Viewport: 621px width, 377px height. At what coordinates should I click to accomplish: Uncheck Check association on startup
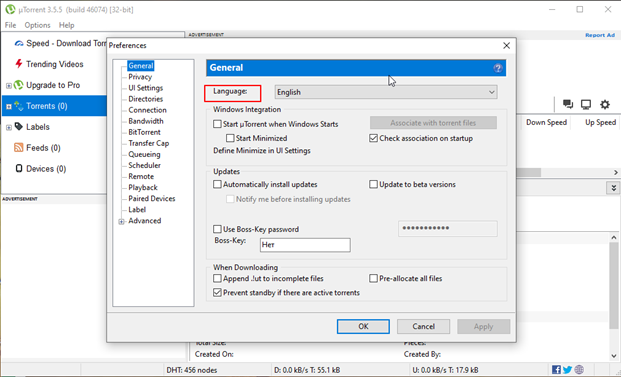click(x=373, y=138)
